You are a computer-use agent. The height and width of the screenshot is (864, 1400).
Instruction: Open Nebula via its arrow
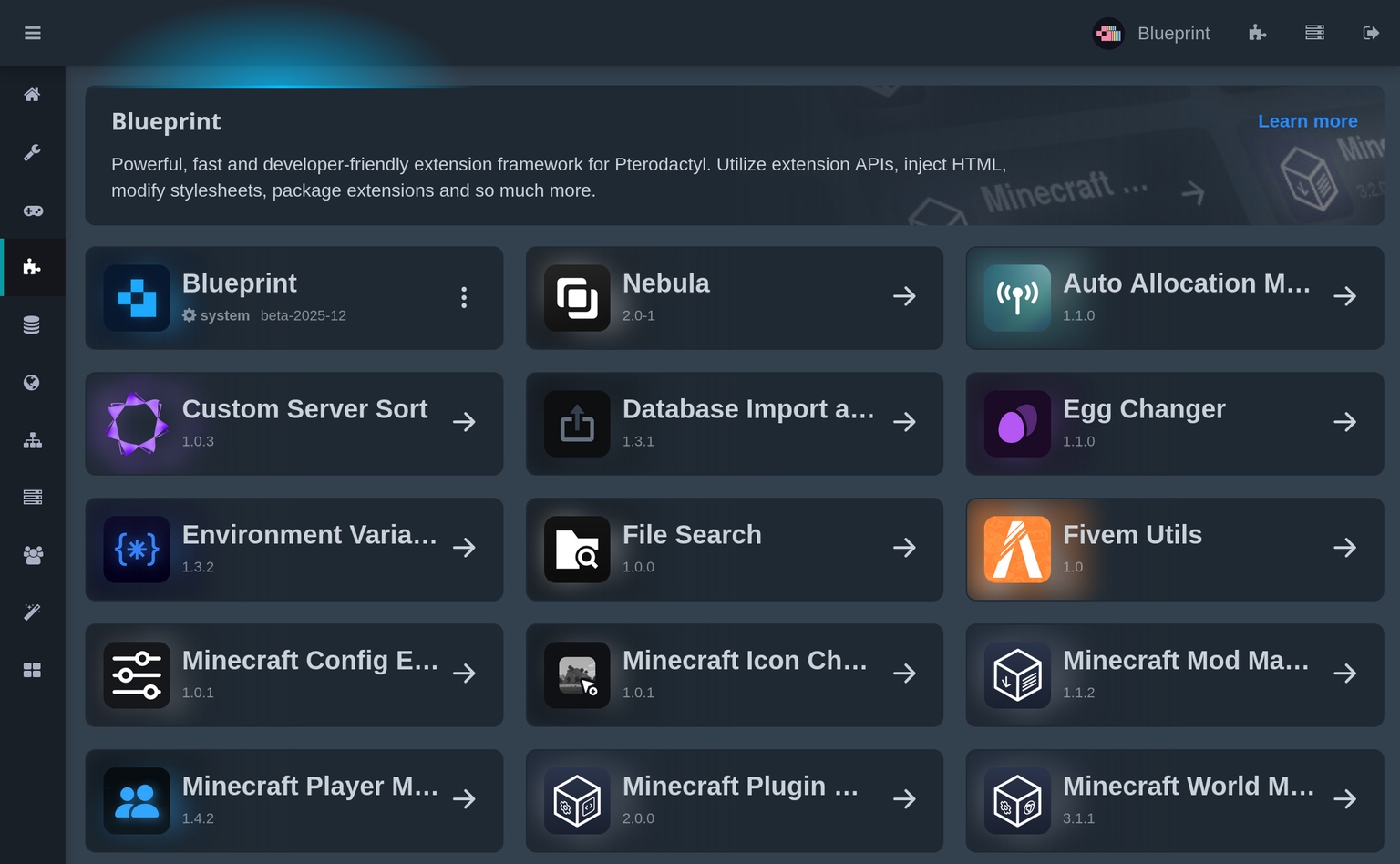tap(904, 296)
